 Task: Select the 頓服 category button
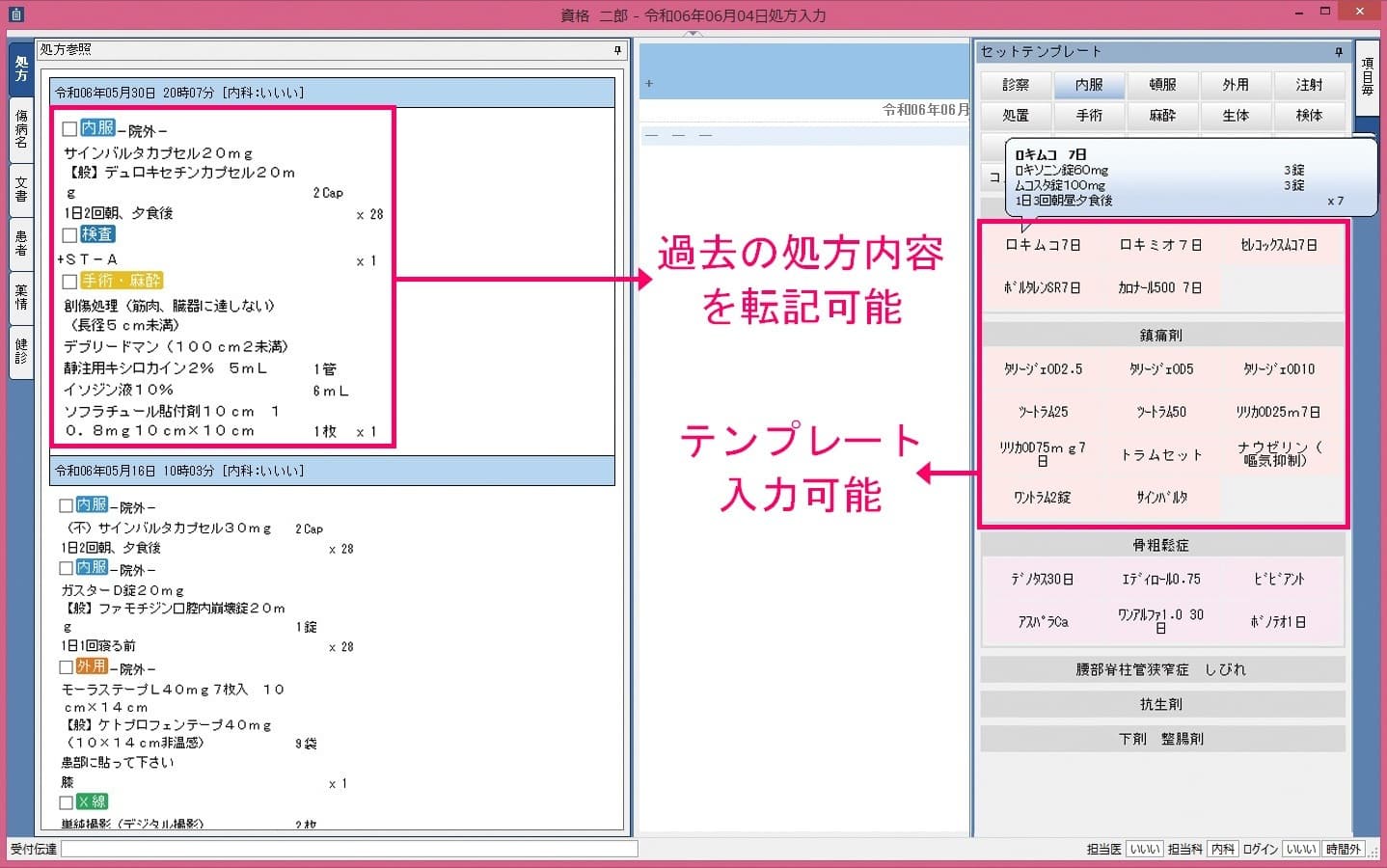click(x=1162, y=85)
